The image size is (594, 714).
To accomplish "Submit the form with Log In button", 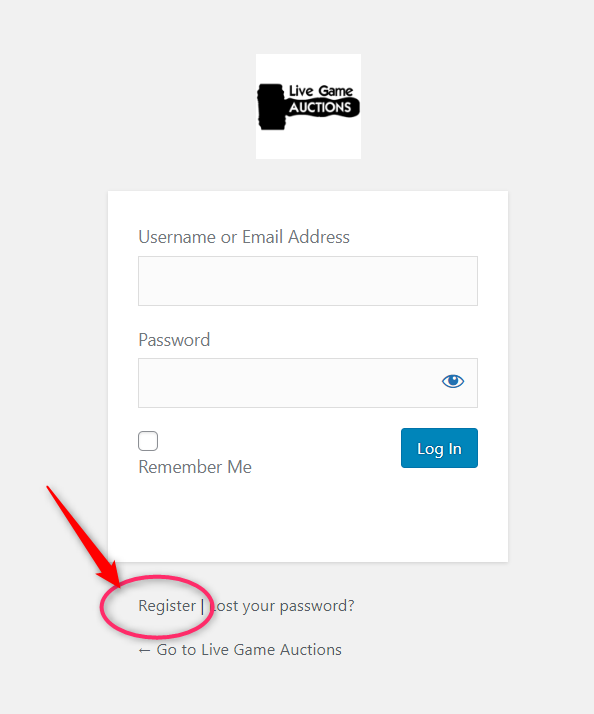I will 439,448.
